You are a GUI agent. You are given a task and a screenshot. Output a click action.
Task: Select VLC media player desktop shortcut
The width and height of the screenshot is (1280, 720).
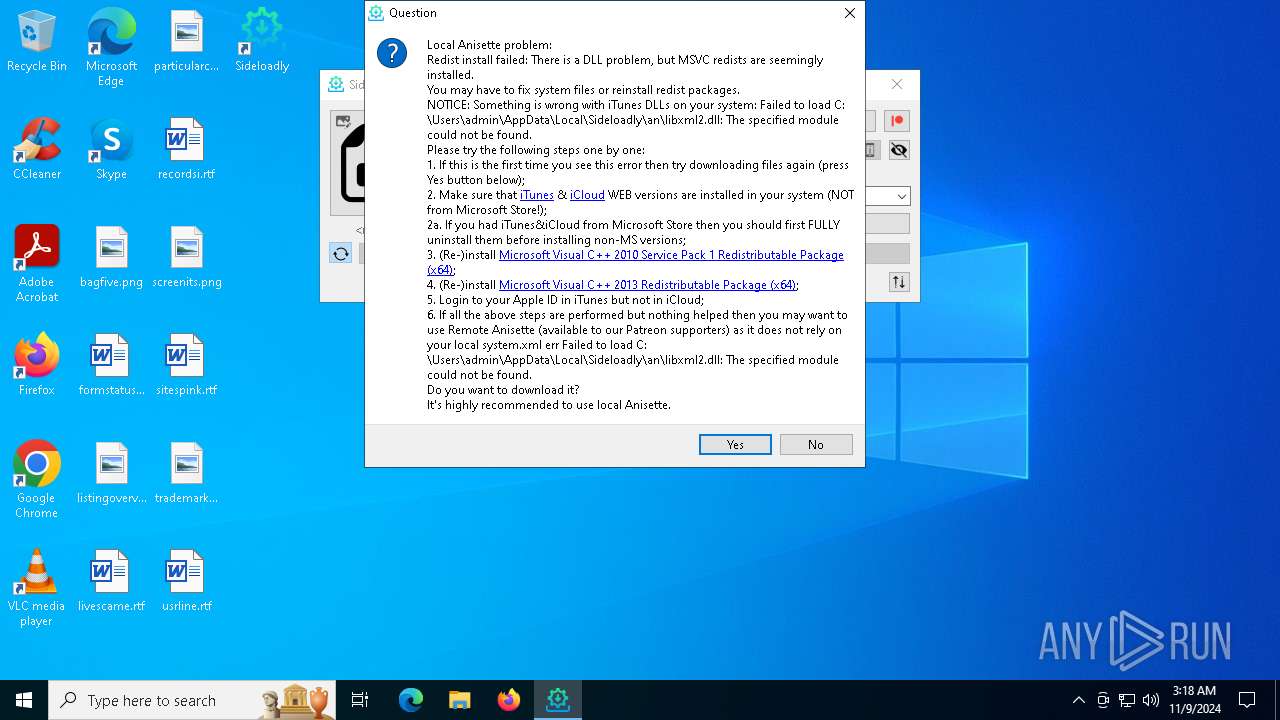click(x=37, y=588)
